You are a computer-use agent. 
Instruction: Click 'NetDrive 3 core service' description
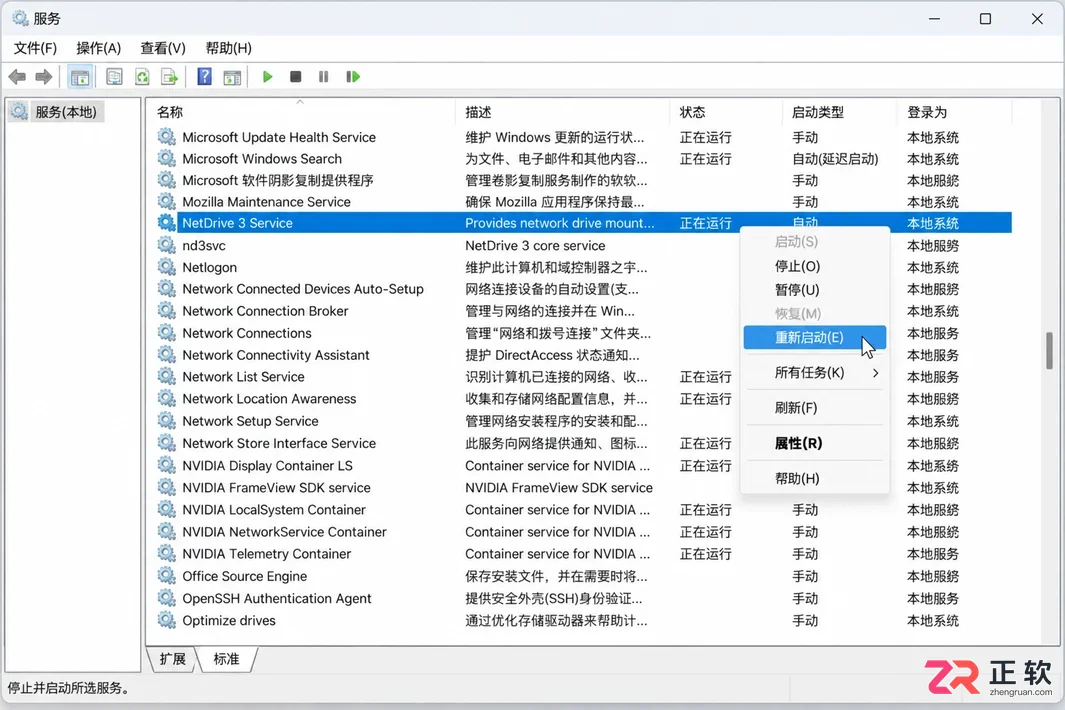(535, 245)
